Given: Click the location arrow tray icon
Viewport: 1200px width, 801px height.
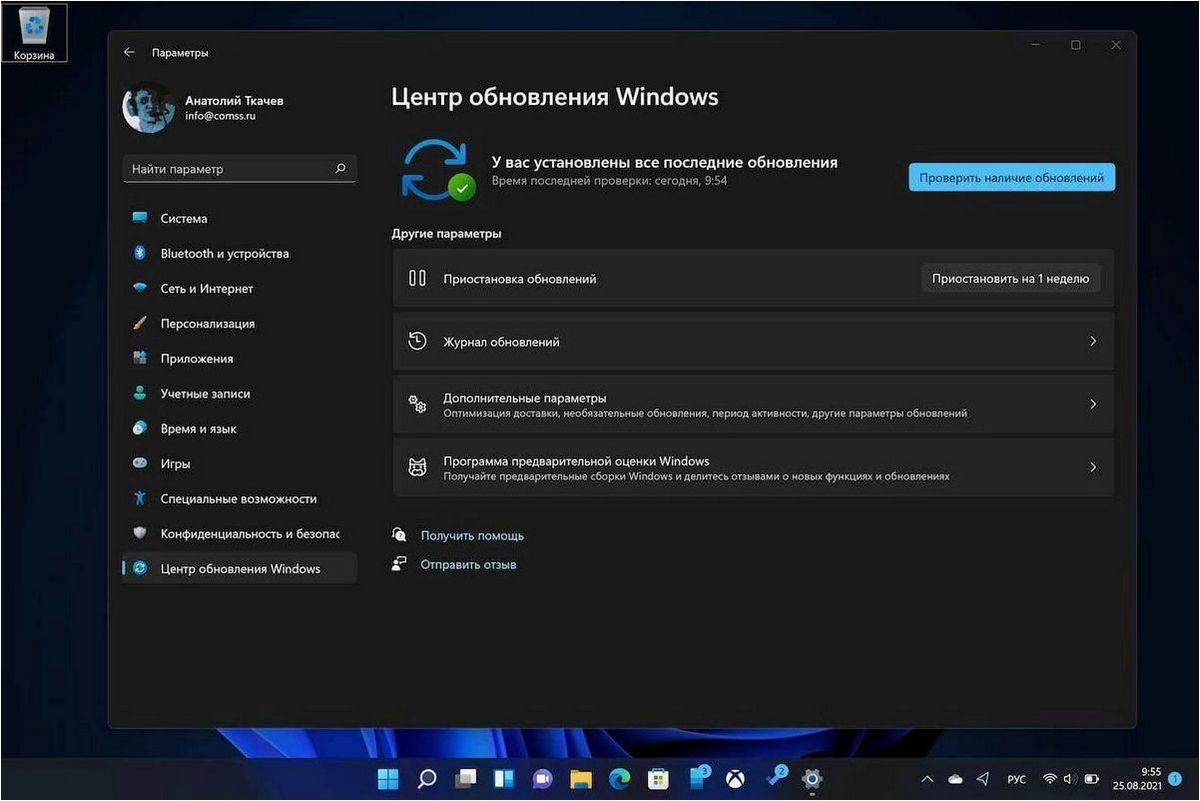Looking at the screenshot, I should pos(983,778).
